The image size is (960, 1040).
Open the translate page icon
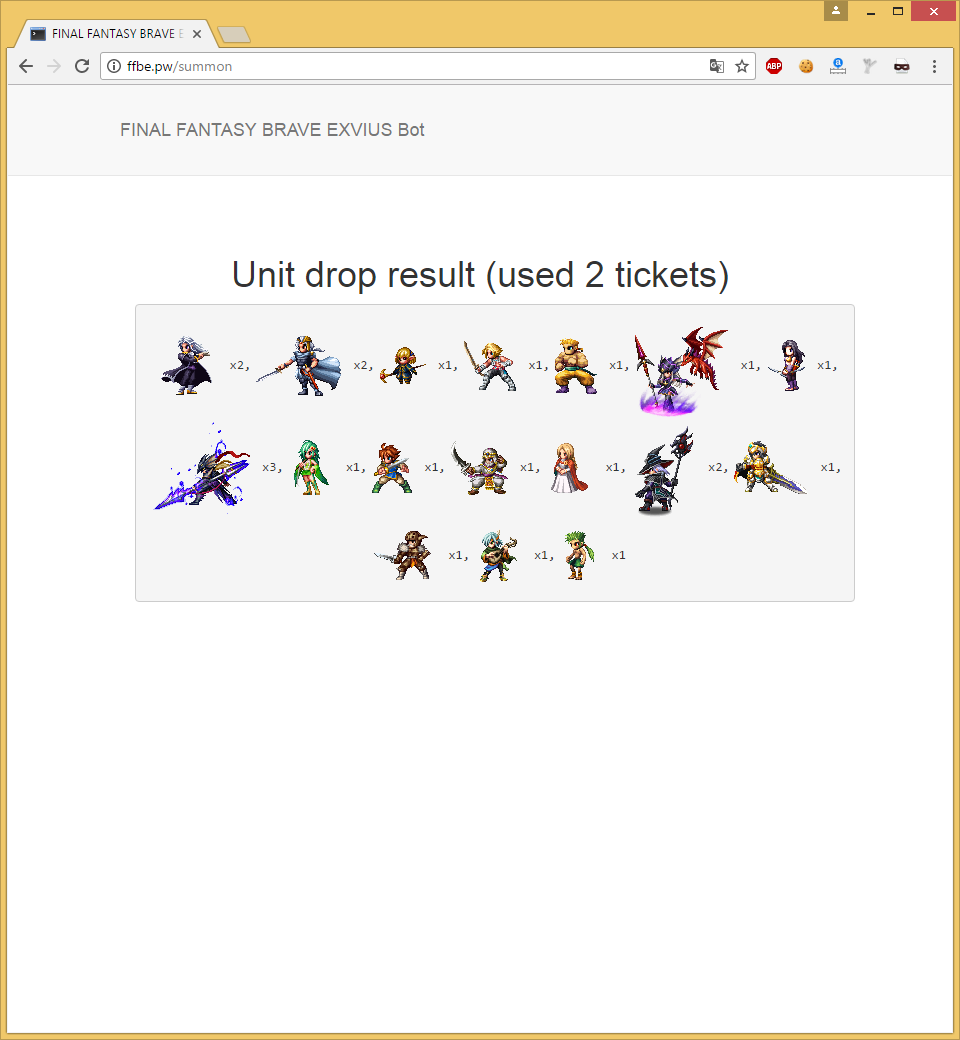pyautogui.click(x=717, y=66)
